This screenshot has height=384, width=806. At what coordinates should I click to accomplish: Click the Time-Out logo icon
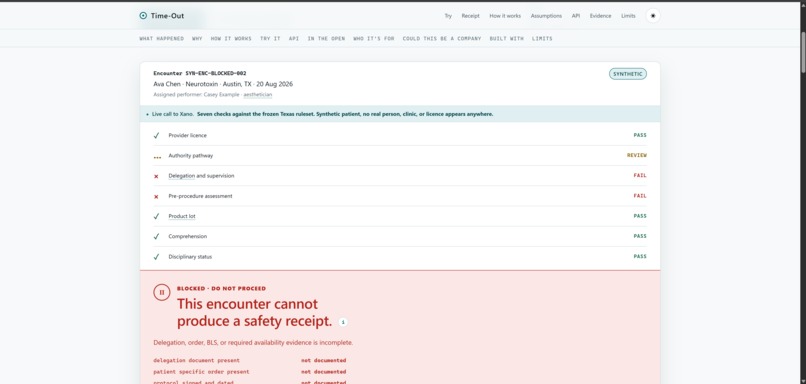tap(143, 16)
